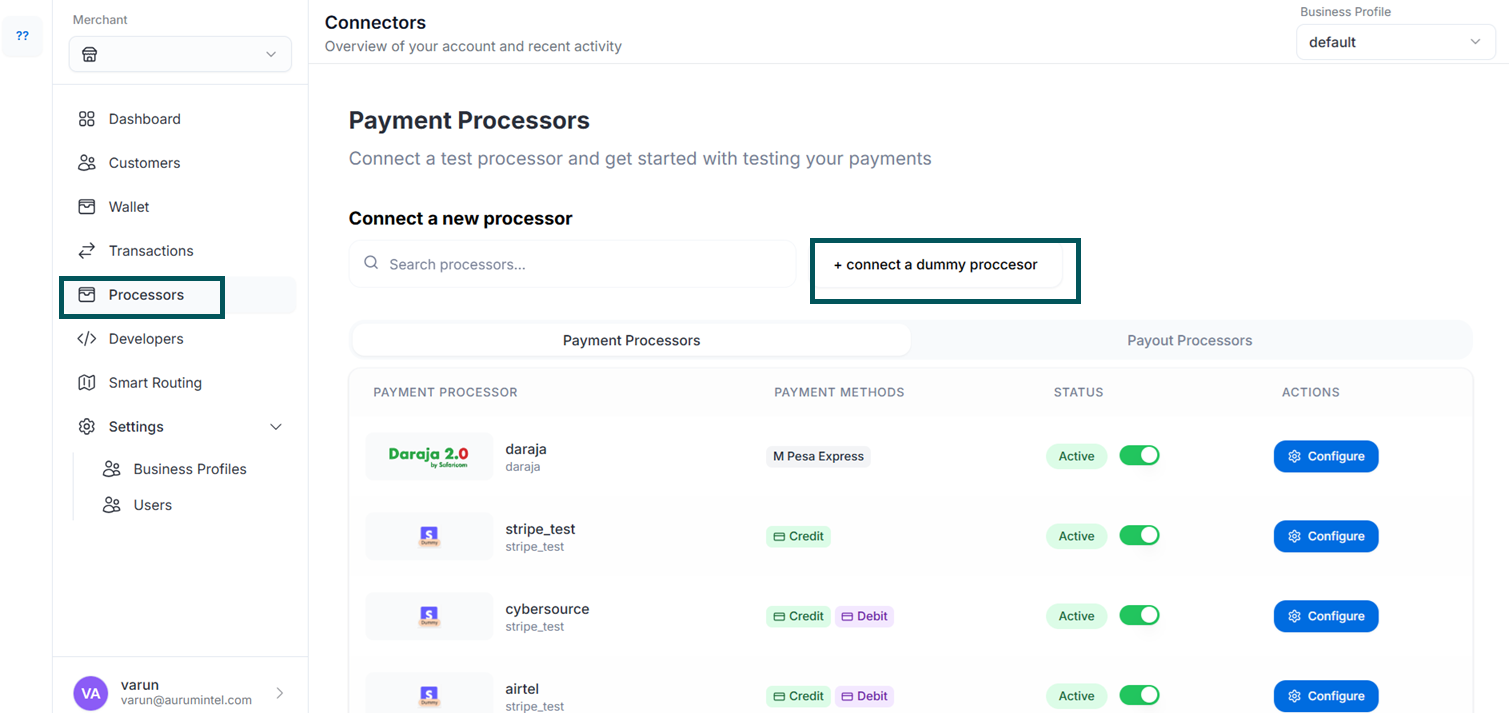Disable the daraja processor toggle
Screen dimensions: 1509x713
tap(1139, 456)
